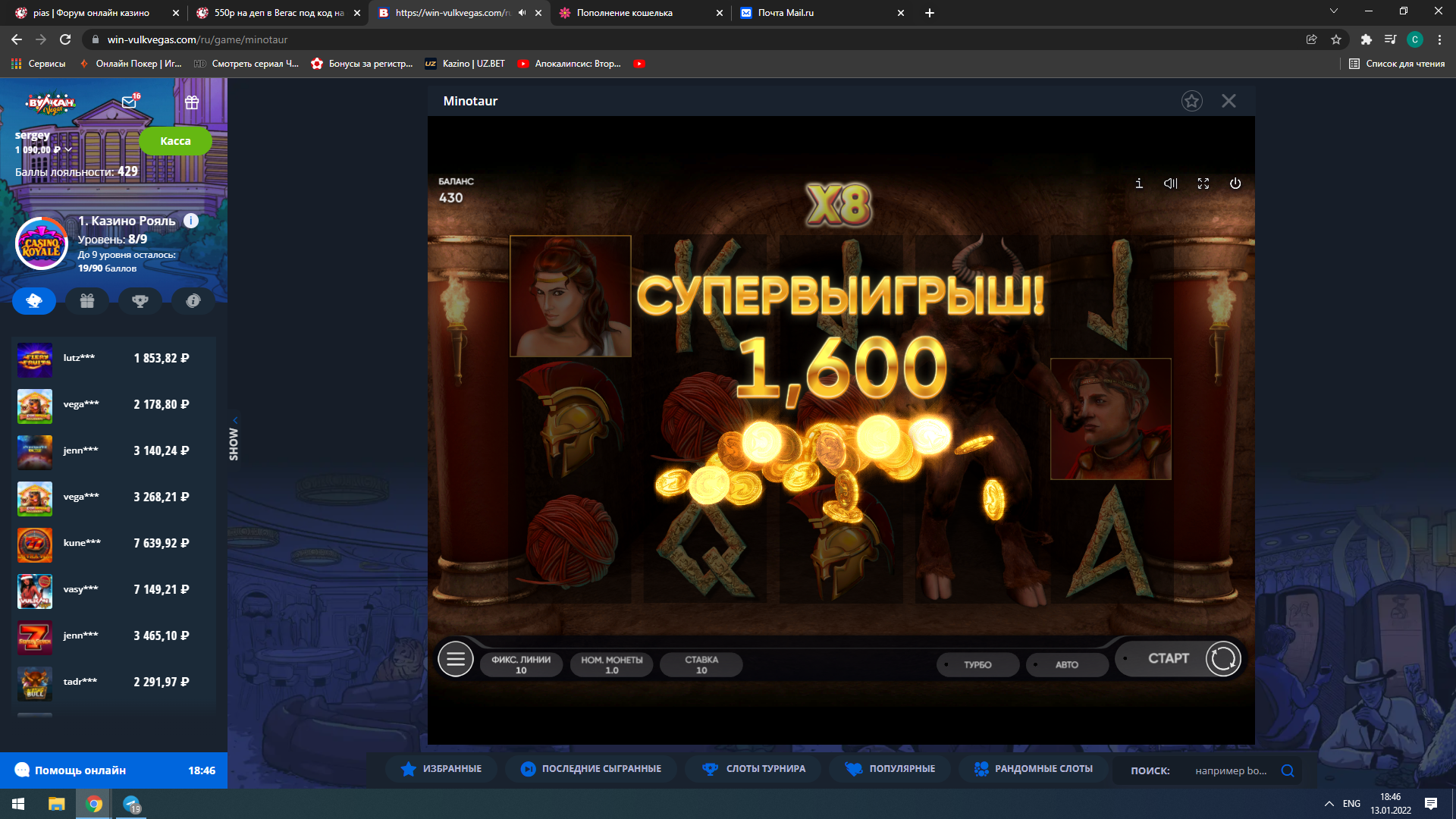Close the Minotaur game window
This screenshot has width=1456, height=819.
pyautogui.click(x=1228, y=101)
